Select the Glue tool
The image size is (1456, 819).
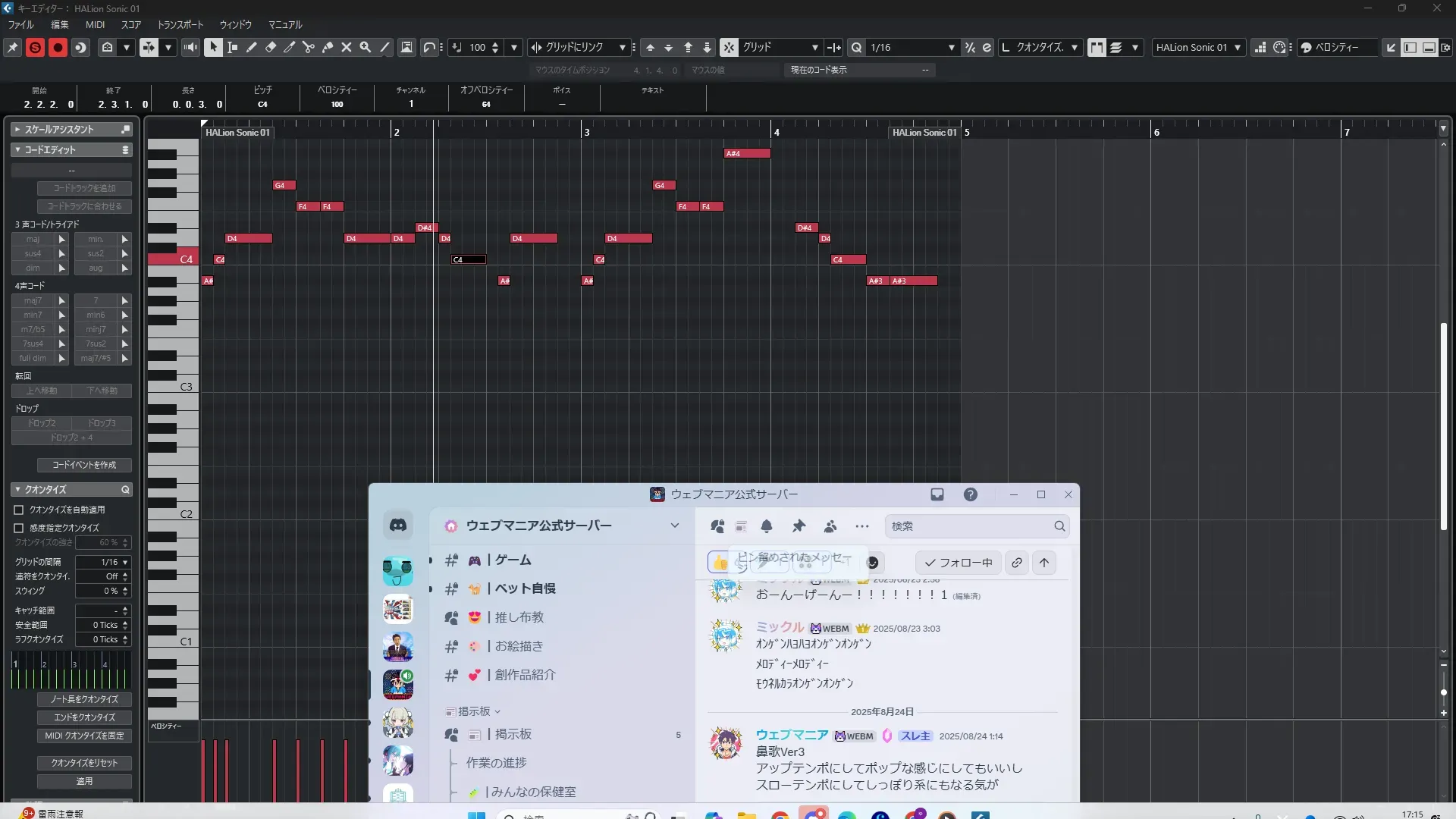(x=328, y=47)
